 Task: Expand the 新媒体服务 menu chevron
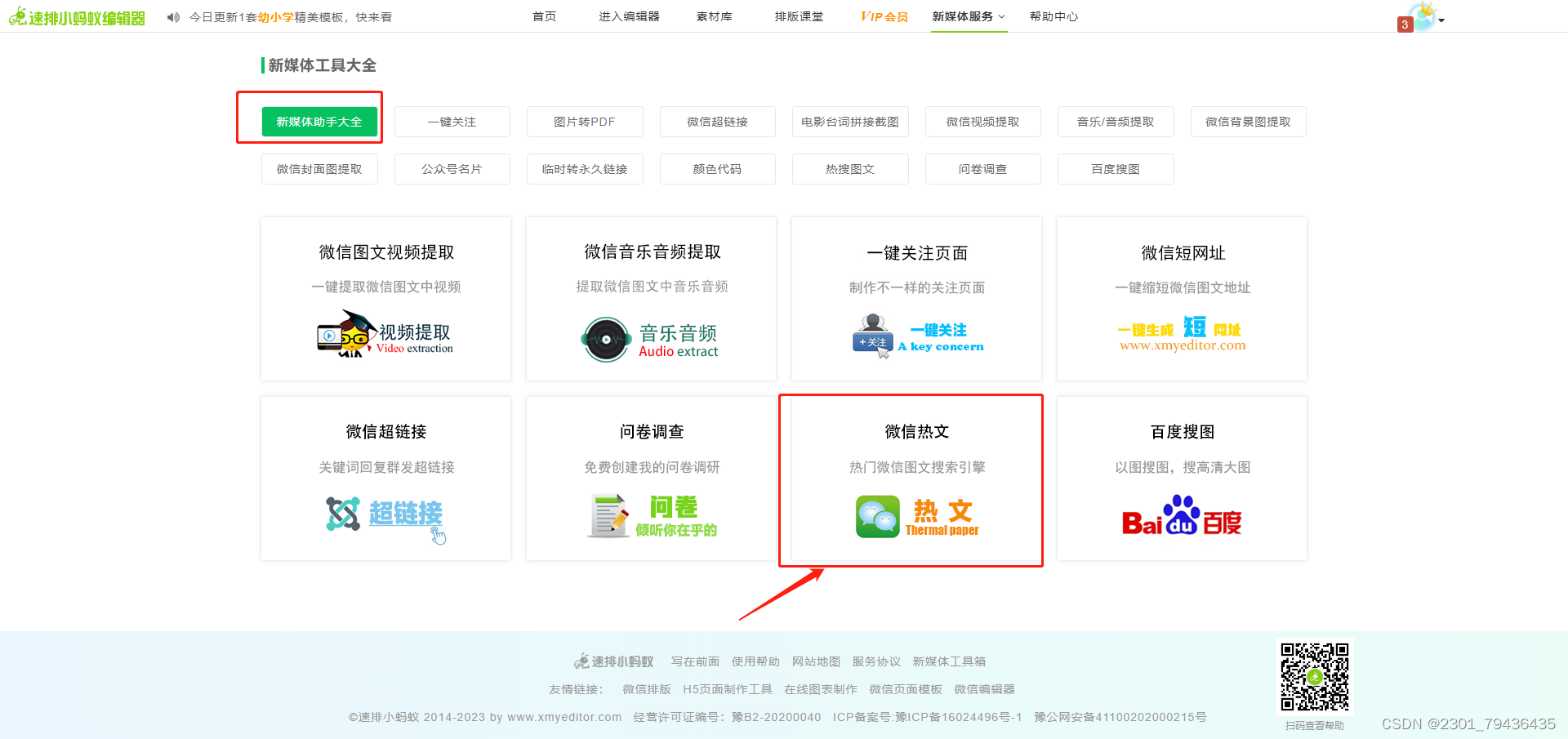click(1001, 17)
